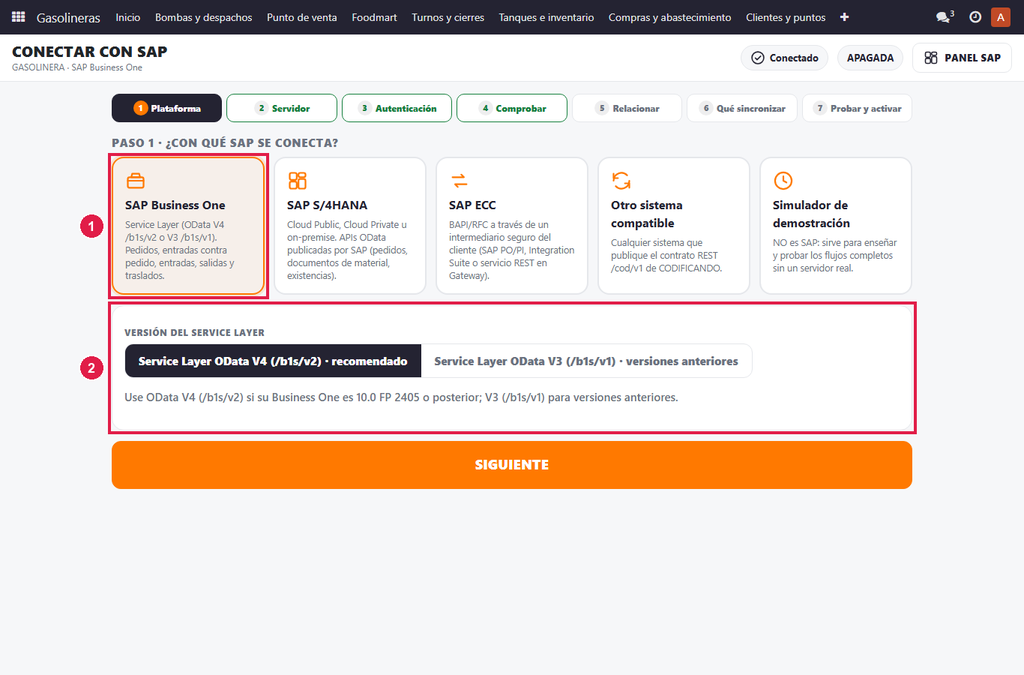
Task: Open the apps grid menu icon
Action: (18, 17)
